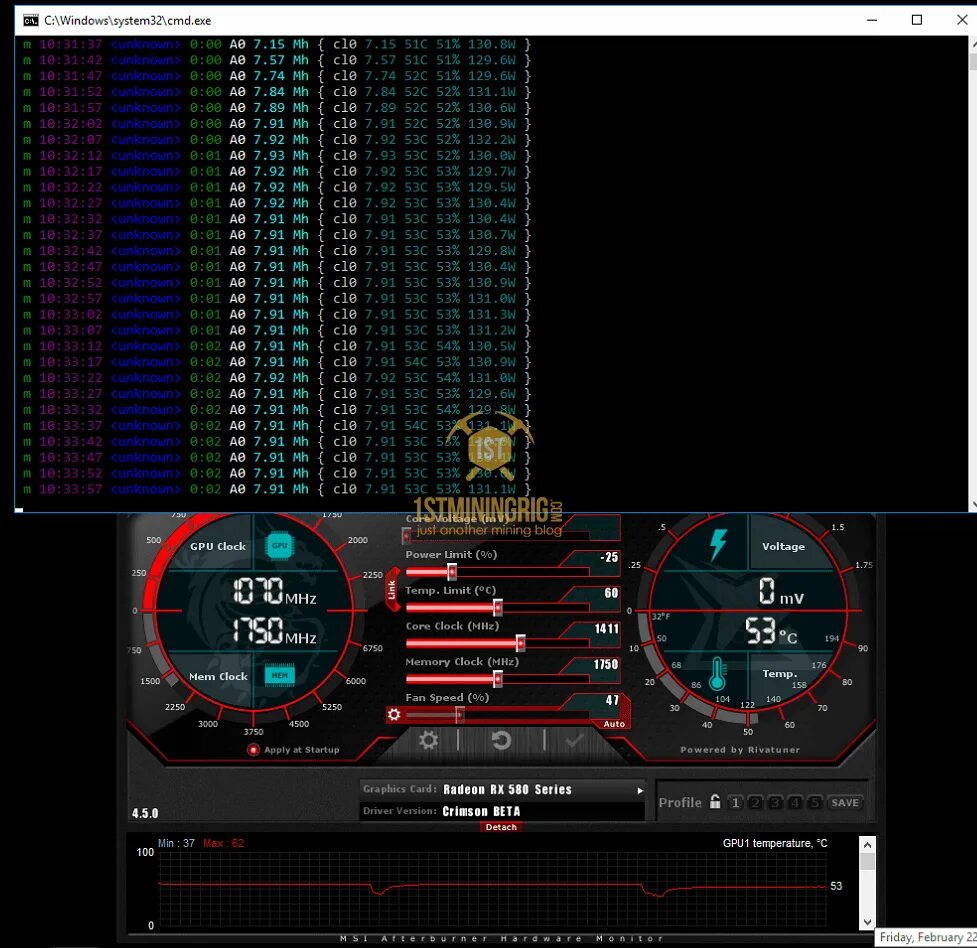
Task: Click the Radeon RX 580 Series text
Action: click(x=507, y=790)
